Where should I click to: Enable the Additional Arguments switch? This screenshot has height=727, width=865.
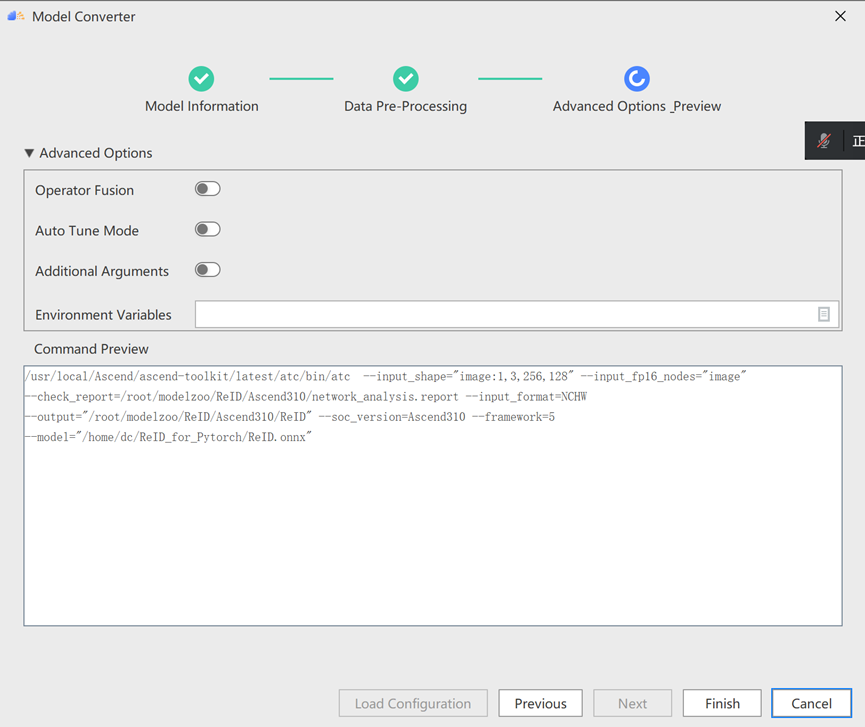coord(207,269)
